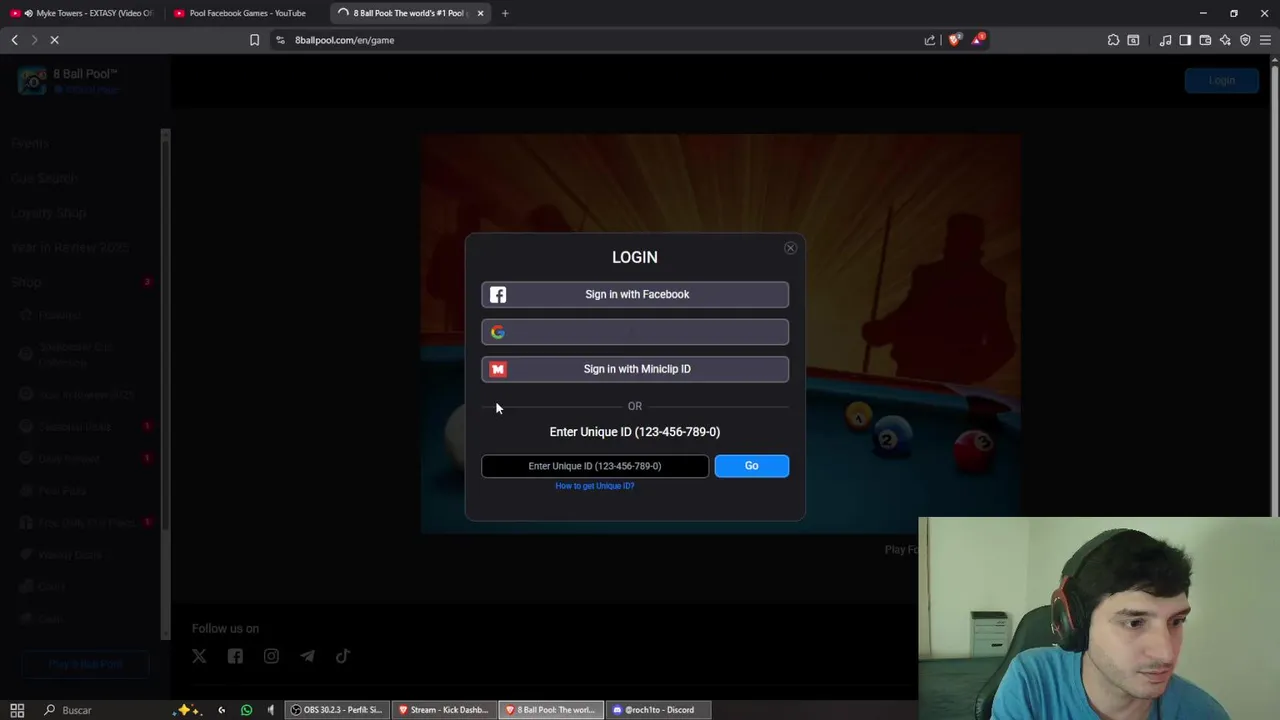Click the 8 Ball Pool logo in the sidebar
1280x720 pixels.
[32, 80]
